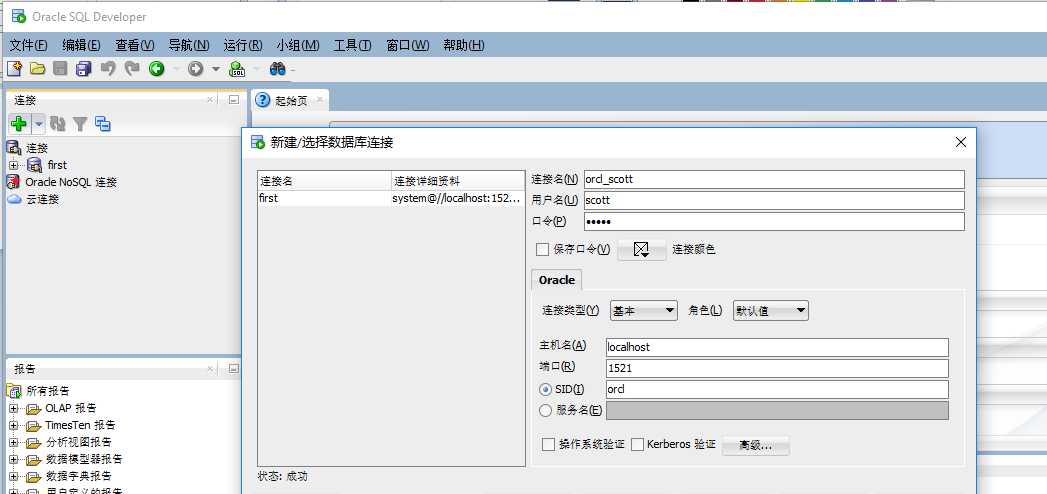The height and width of the screenshot is (494, 1047).
Task: Select the Service Name radio button
Action: pos(546,411)
